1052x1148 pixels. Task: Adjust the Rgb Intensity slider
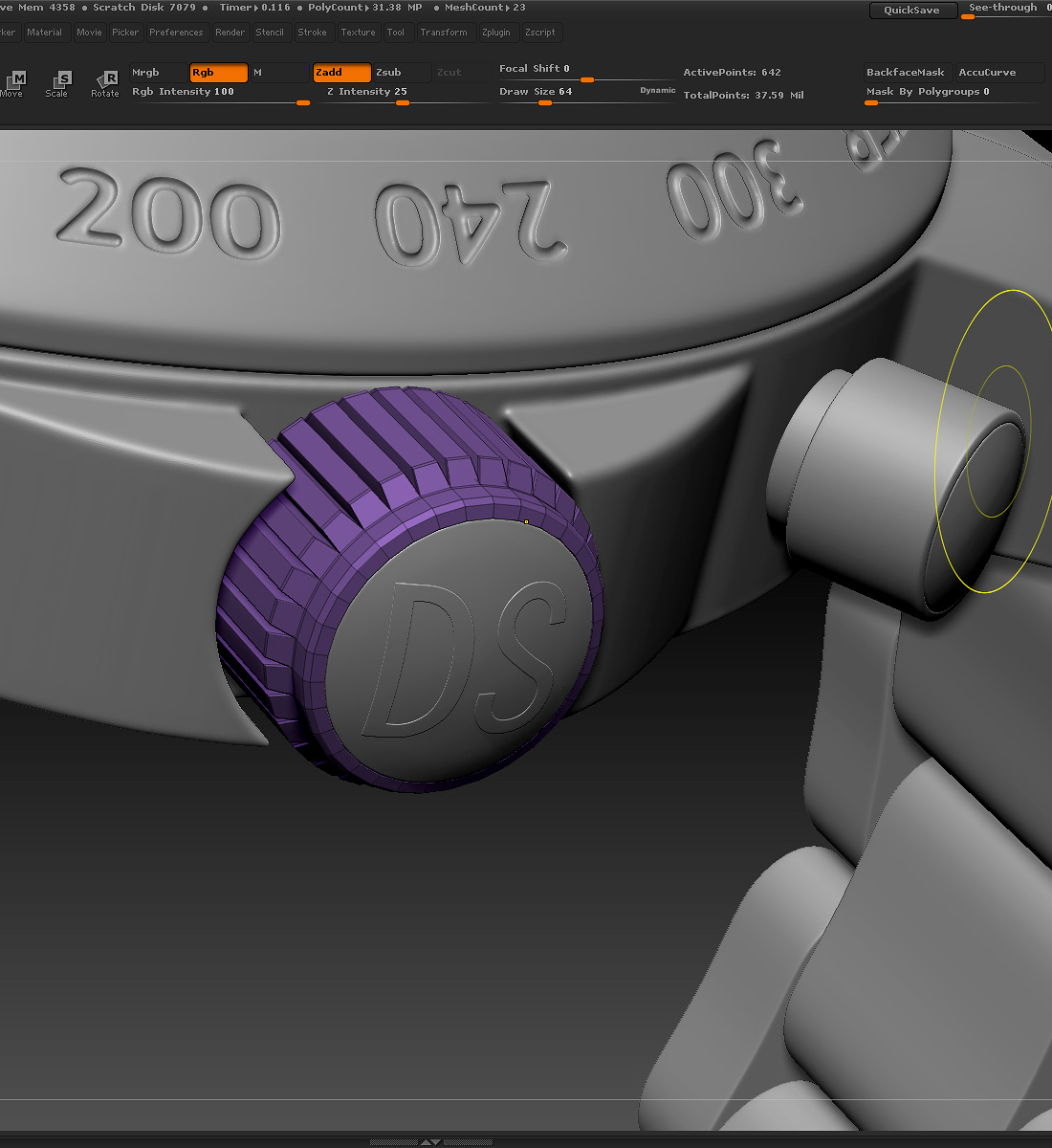coord(221,95)
